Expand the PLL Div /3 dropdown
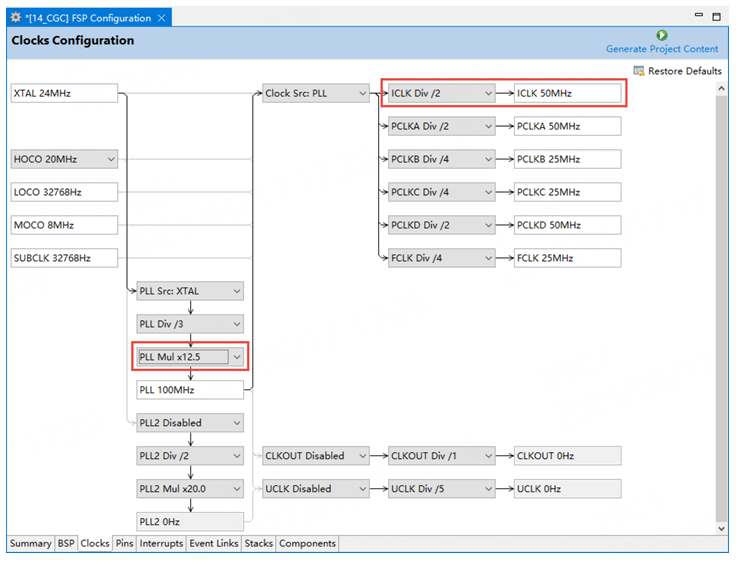This screenshot has width=738, height=564. [190, 324]
